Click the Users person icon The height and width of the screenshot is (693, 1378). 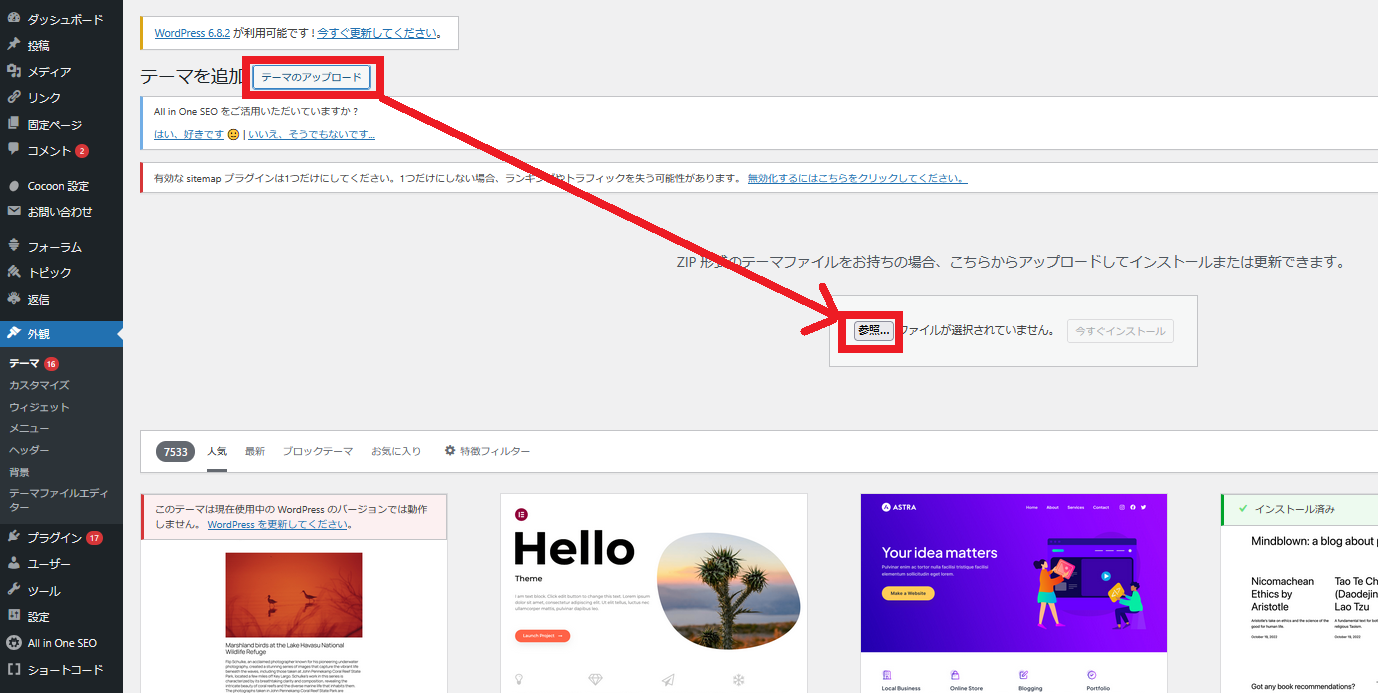14,563
